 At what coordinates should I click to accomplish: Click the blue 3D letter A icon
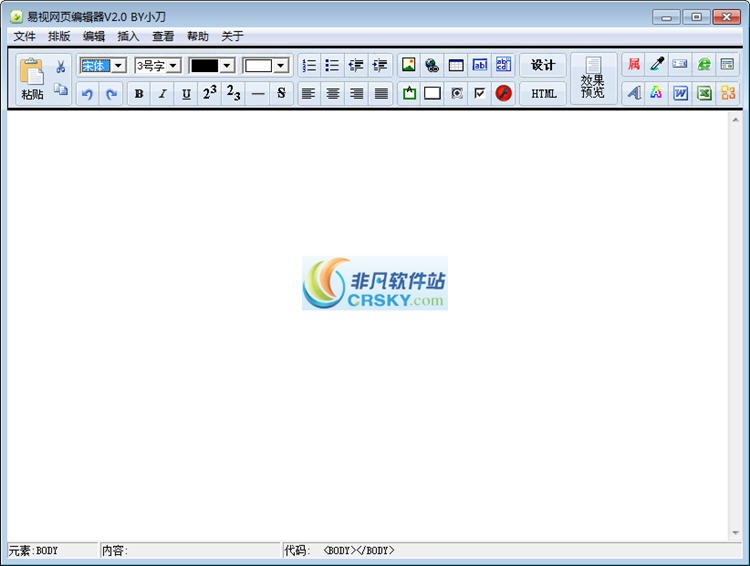[634, 93]
